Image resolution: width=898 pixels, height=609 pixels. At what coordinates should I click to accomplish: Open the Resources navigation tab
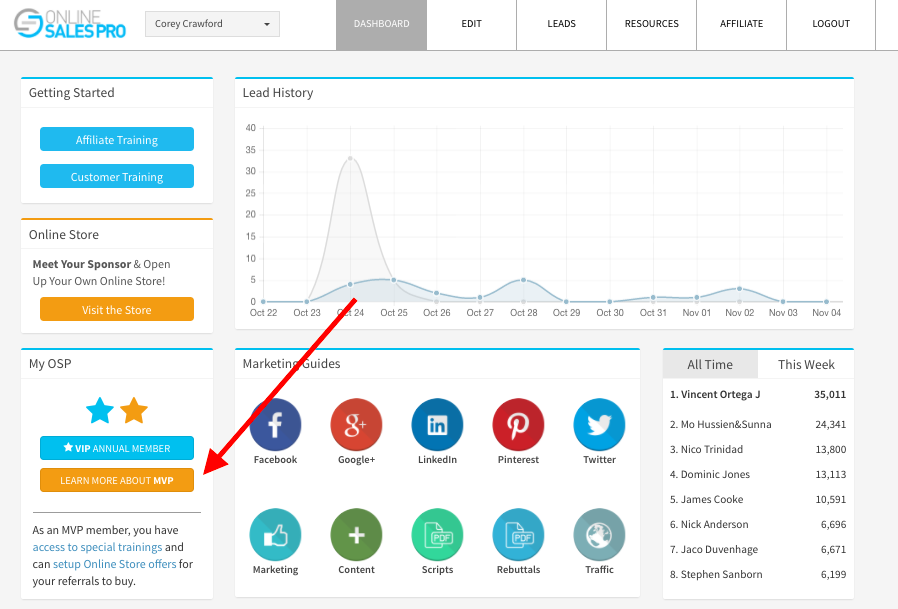coord(652,24)
